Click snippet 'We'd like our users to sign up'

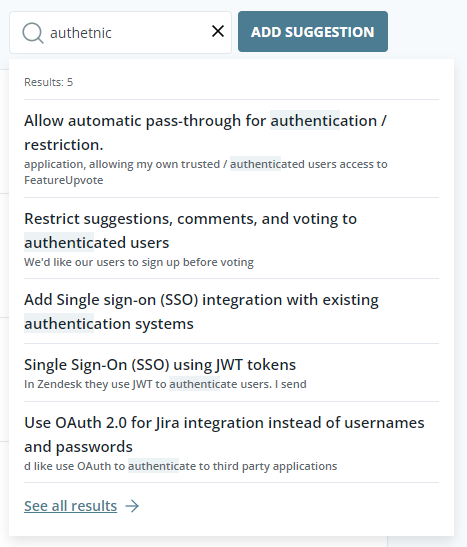[139, 262]
